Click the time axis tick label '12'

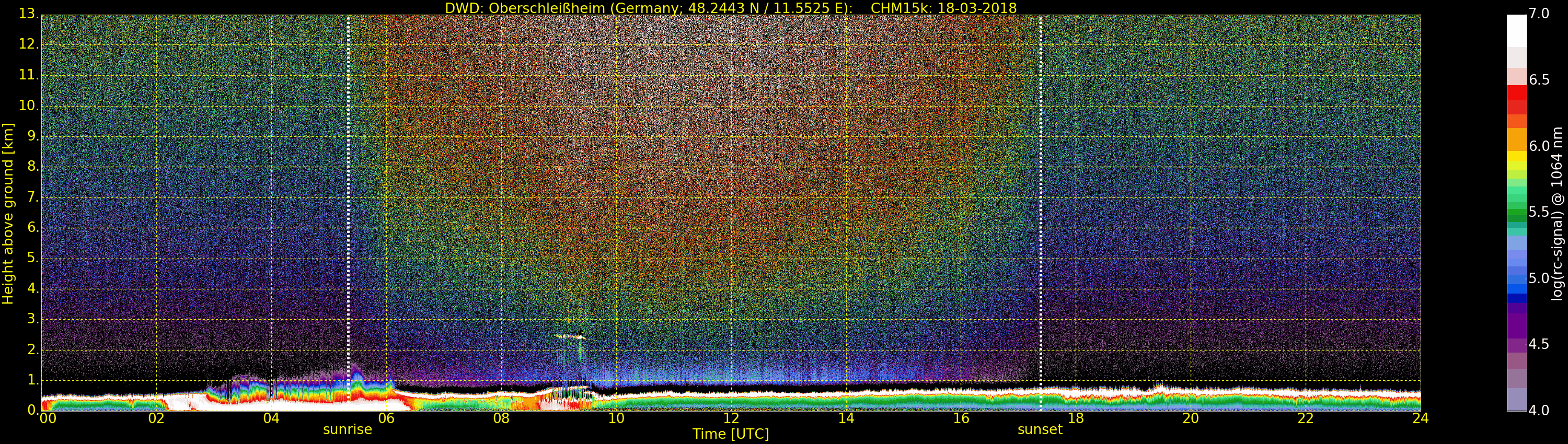pos(731,418)
